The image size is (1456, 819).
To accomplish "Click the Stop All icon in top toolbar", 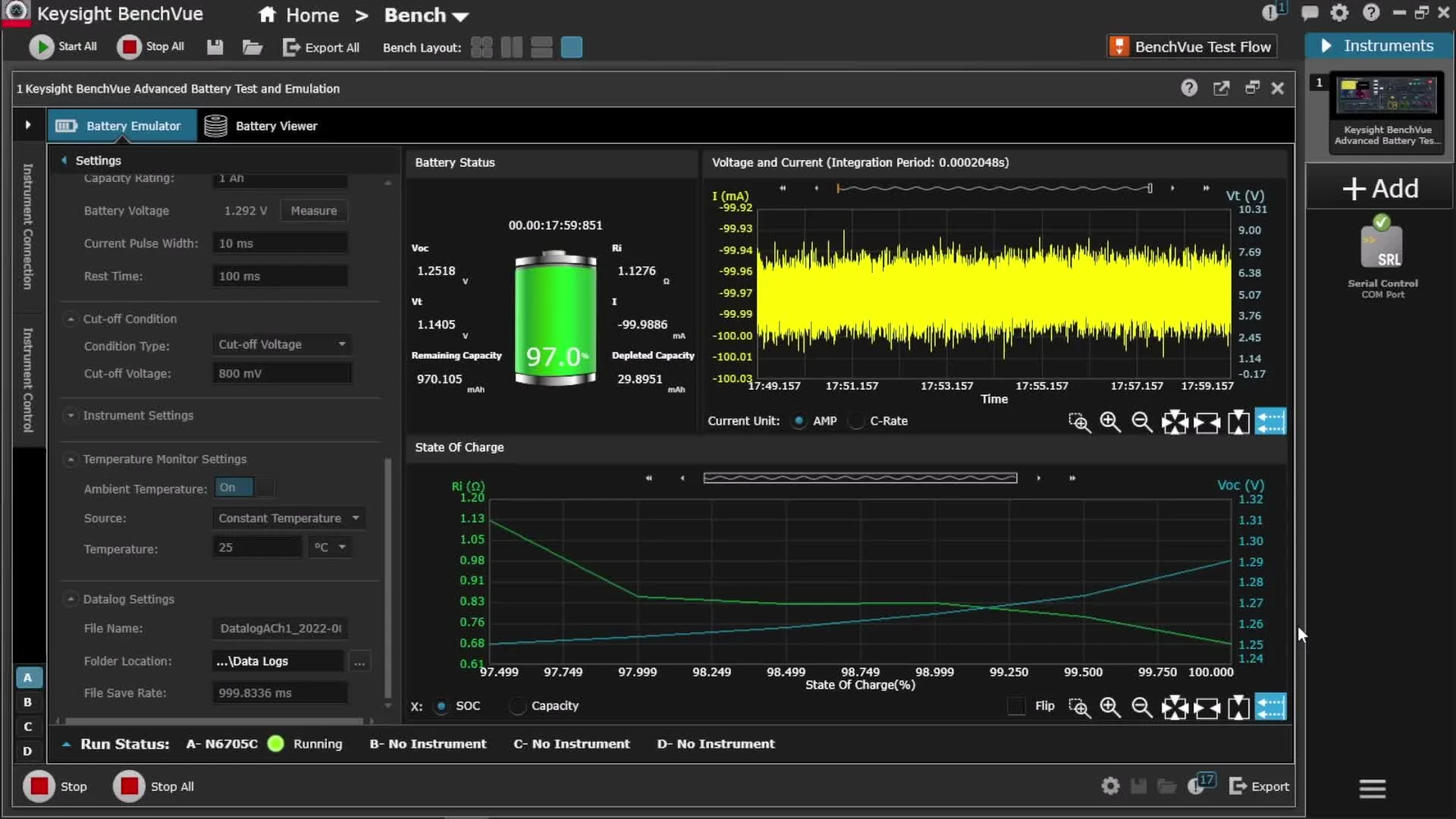I will pyautogui.click(x=130, y=47).
